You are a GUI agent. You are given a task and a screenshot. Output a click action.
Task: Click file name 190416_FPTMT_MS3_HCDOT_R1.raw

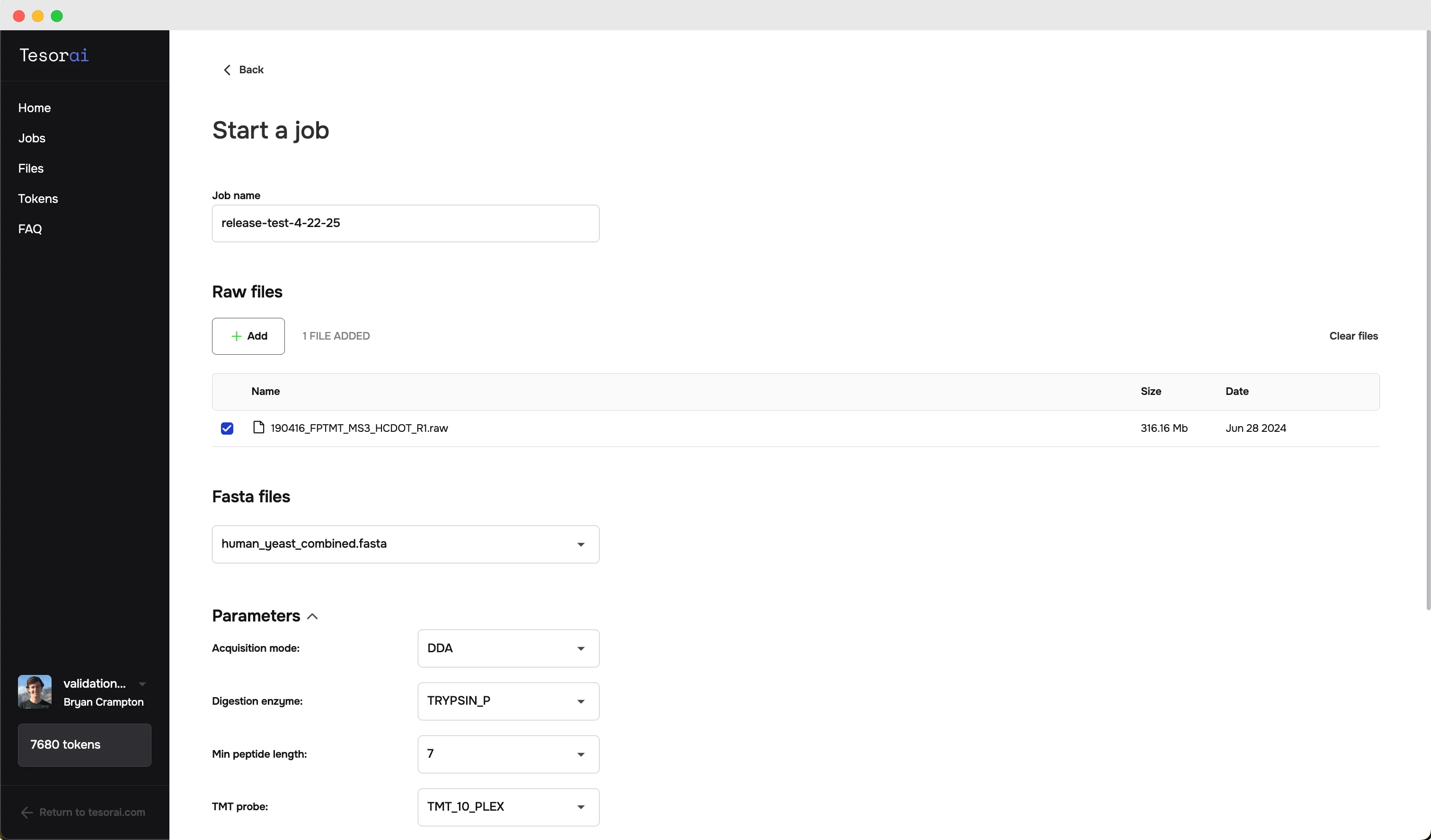pos(359,428)
